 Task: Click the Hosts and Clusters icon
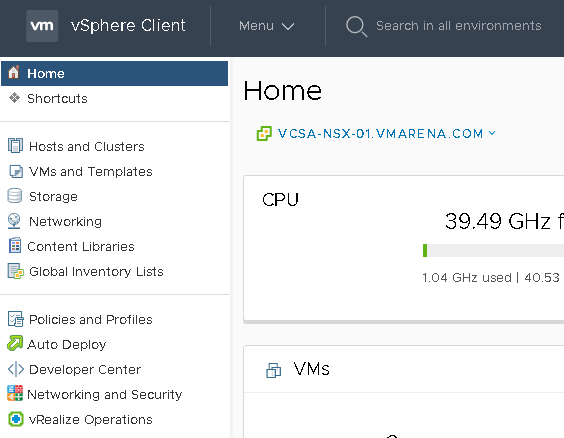click(x=15, y=146)
